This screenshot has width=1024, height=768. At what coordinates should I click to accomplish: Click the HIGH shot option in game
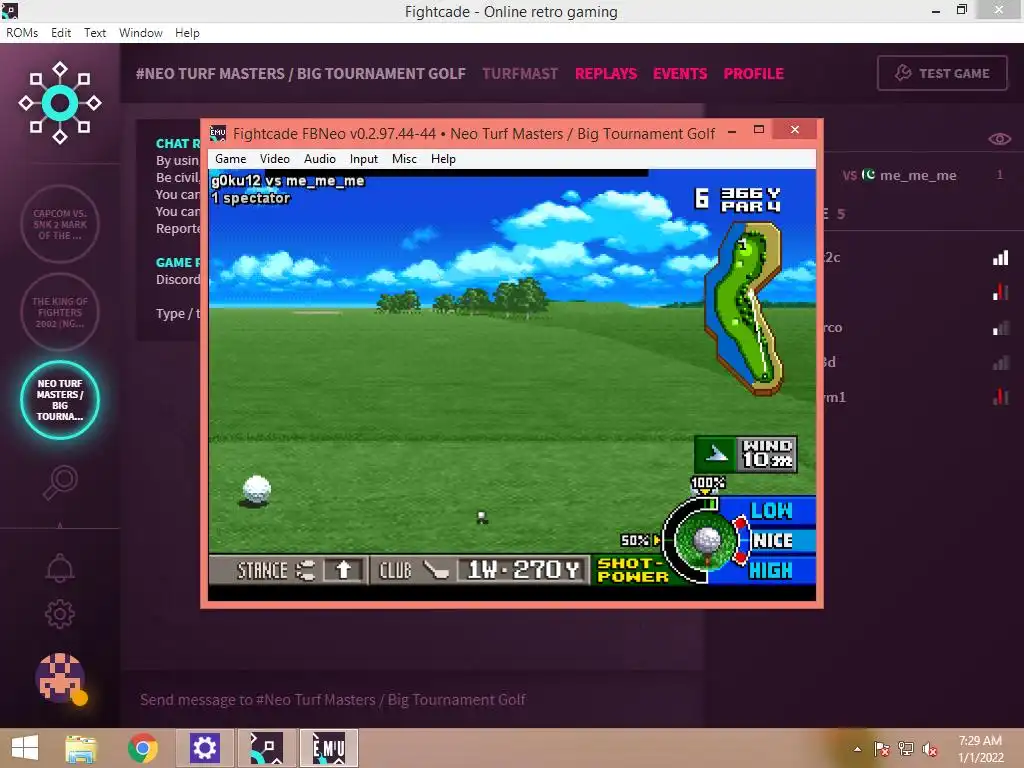771,570
